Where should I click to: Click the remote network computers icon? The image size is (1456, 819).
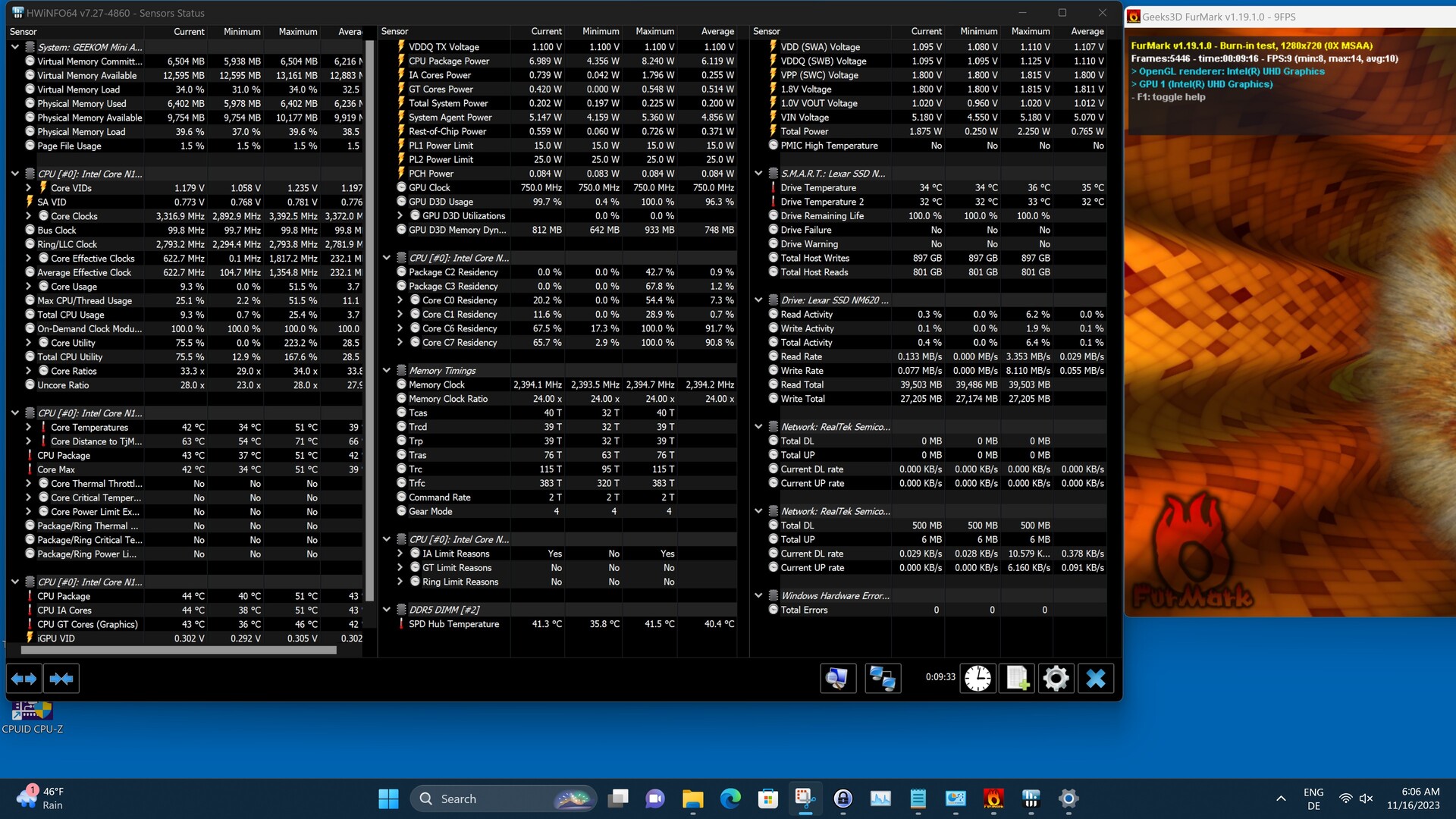(x=882, y=678)
